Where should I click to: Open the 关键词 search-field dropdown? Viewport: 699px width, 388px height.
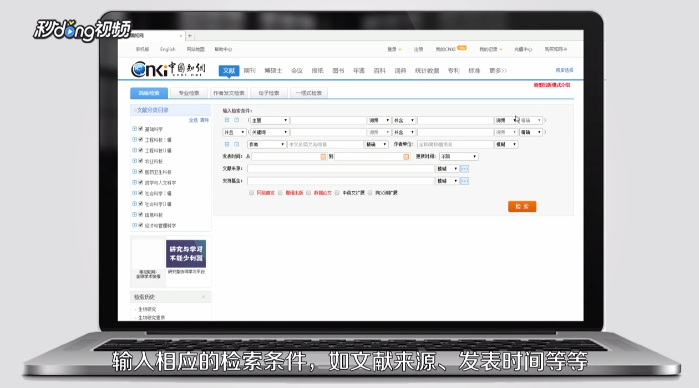pyautogui.click(x=269, y=132)
